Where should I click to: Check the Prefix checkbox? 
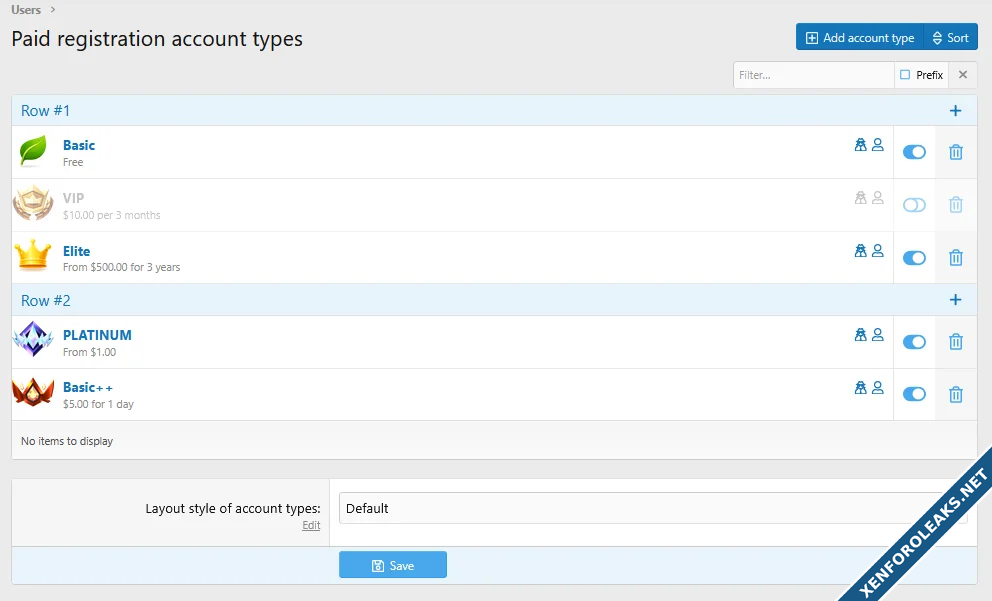coord(905,75)
